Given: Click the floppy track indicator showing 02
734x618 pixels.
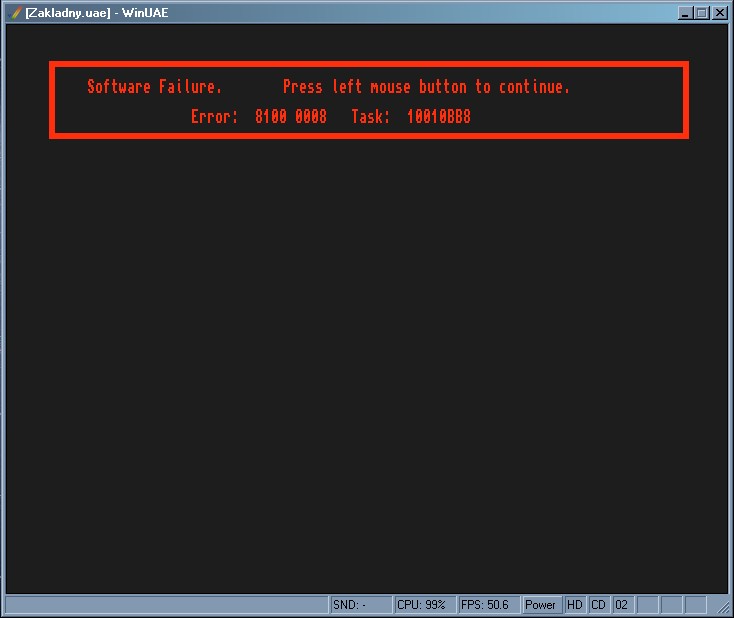Looking at the screenshot, I should pos(622,605).
